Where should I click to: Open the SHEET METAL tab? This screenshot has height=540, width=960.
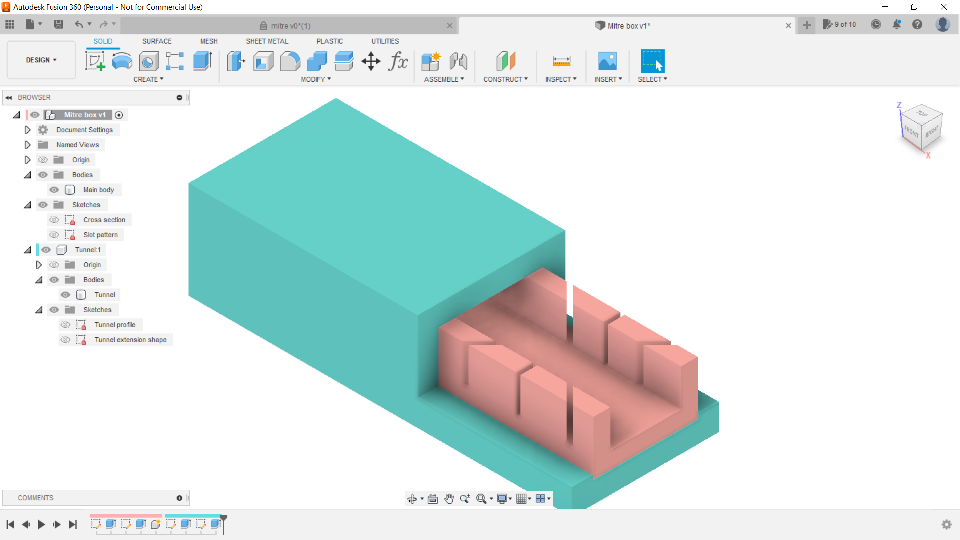coord(267,41)
